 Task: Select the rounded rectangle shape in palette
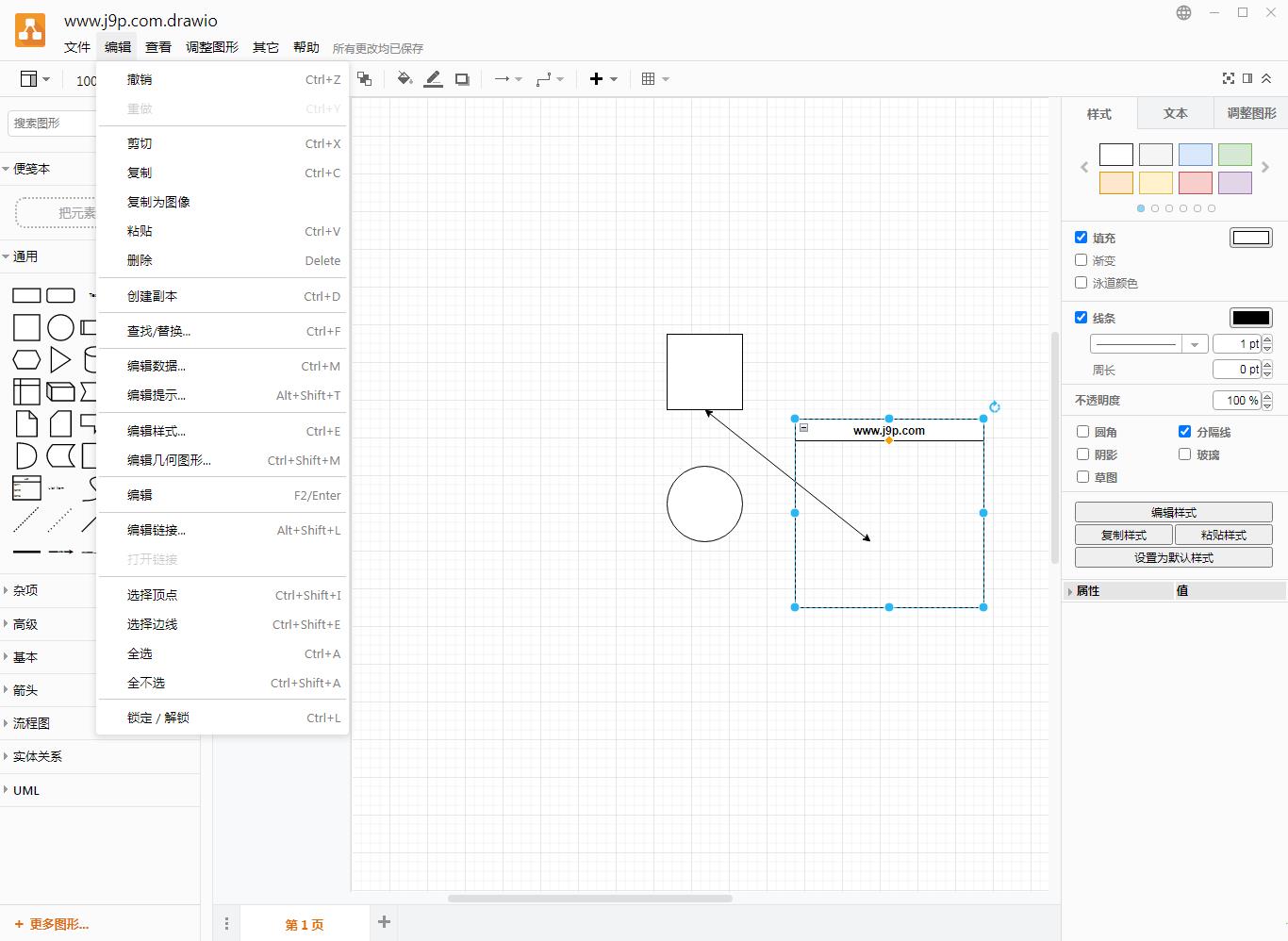pyautogui.click(x=60, y=295)
